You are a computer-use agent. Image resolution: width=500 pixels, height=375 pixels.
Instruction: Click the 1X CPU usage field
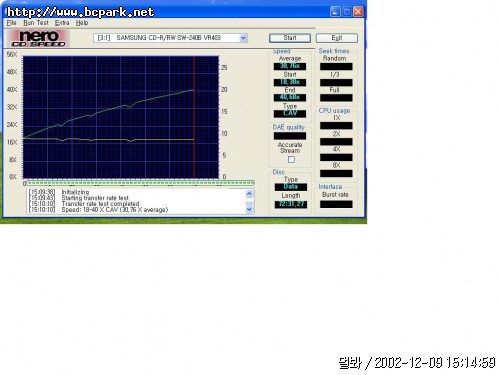336,126
